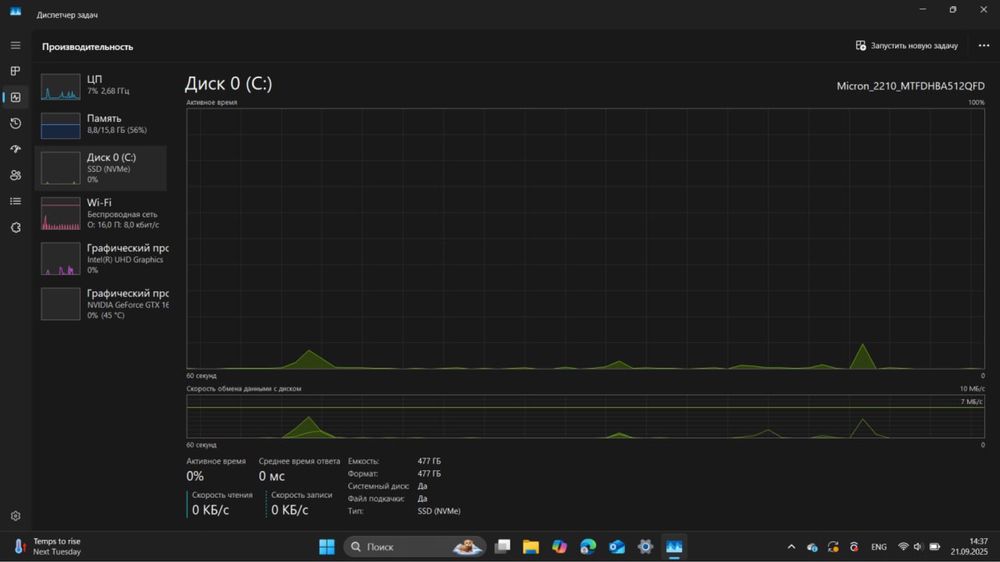Image resolution: width=1000 pixels, height=562 pixels.
Task: Click the Диск 0 (C:) heading
Action: point(228,84)
